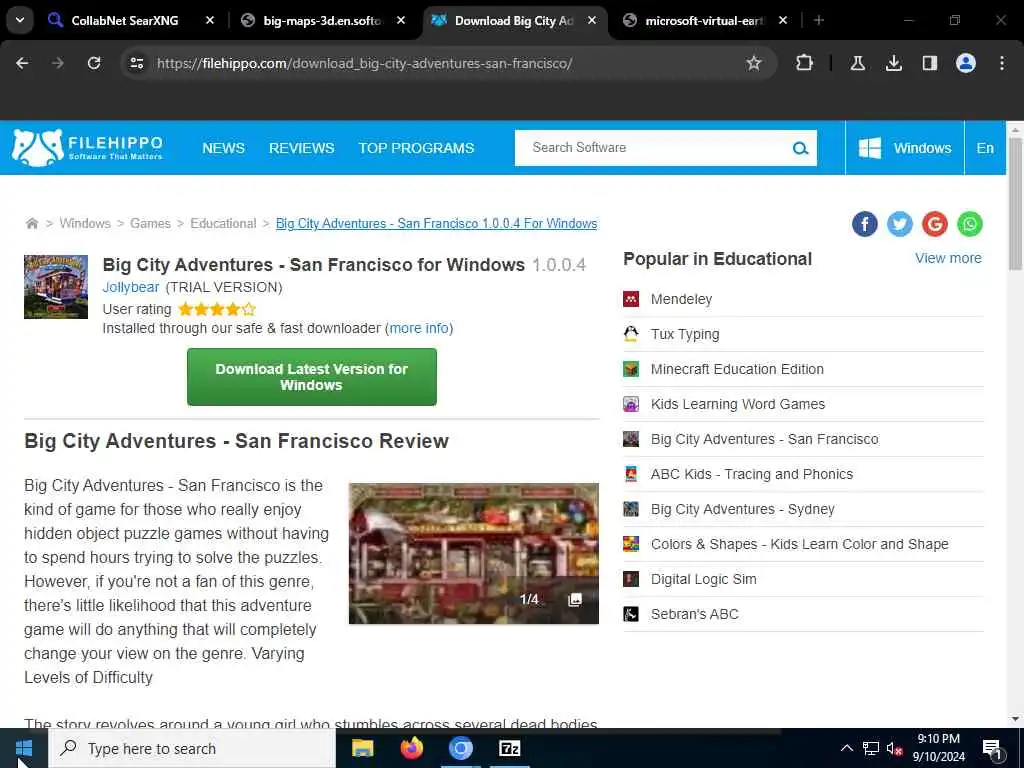Click the 'more info' link
The height and width of the screenshot is (768, 1024).
tap(419, 328)
